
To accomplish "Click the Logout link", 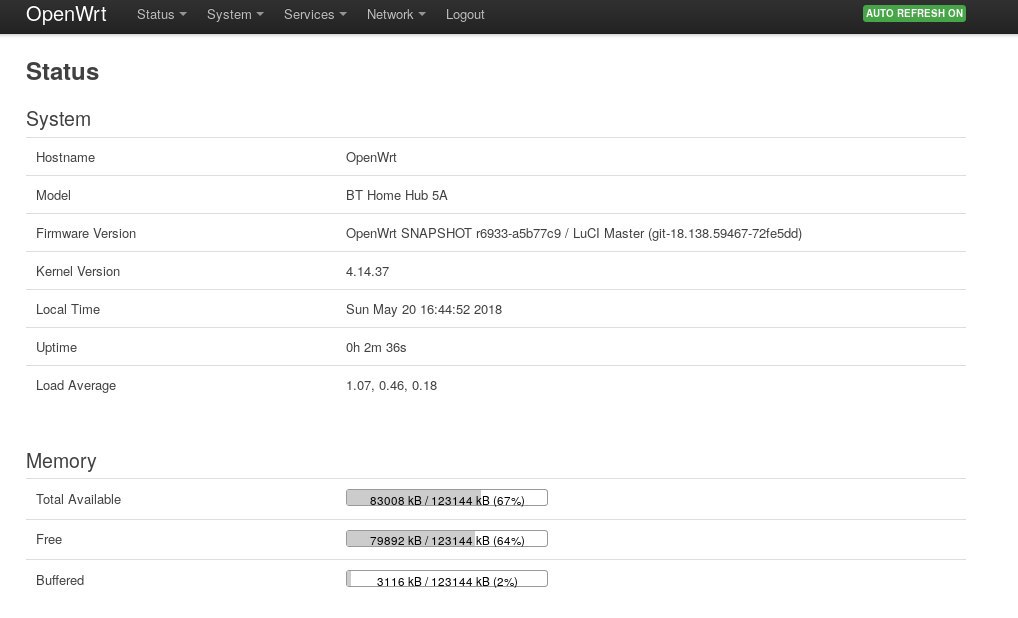I will click(465, 14).
